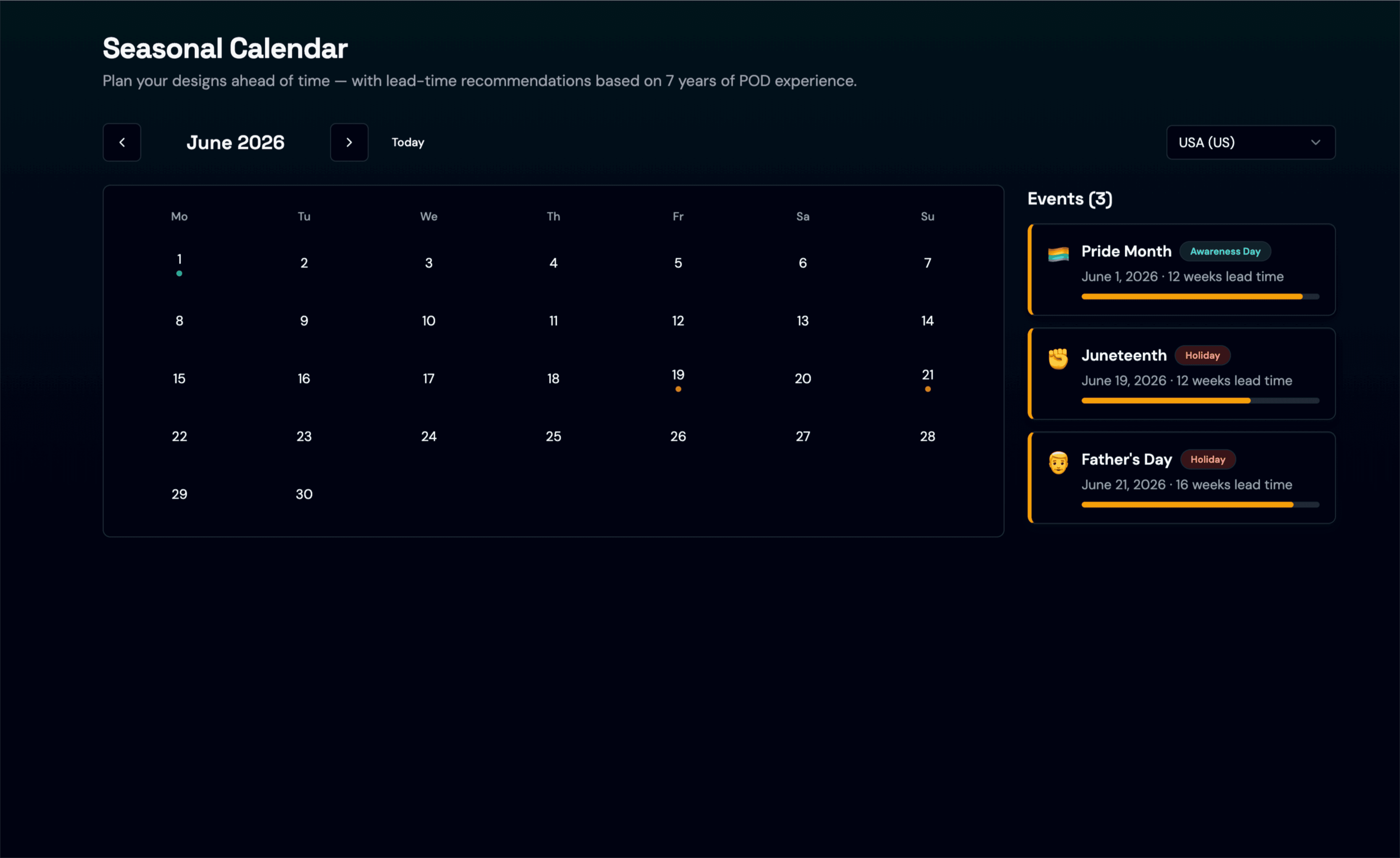Click the Holiday badge on Father's Day
Viewport: 1400px width, 858px height.
pyautogui.click(x=1207, y=459)
